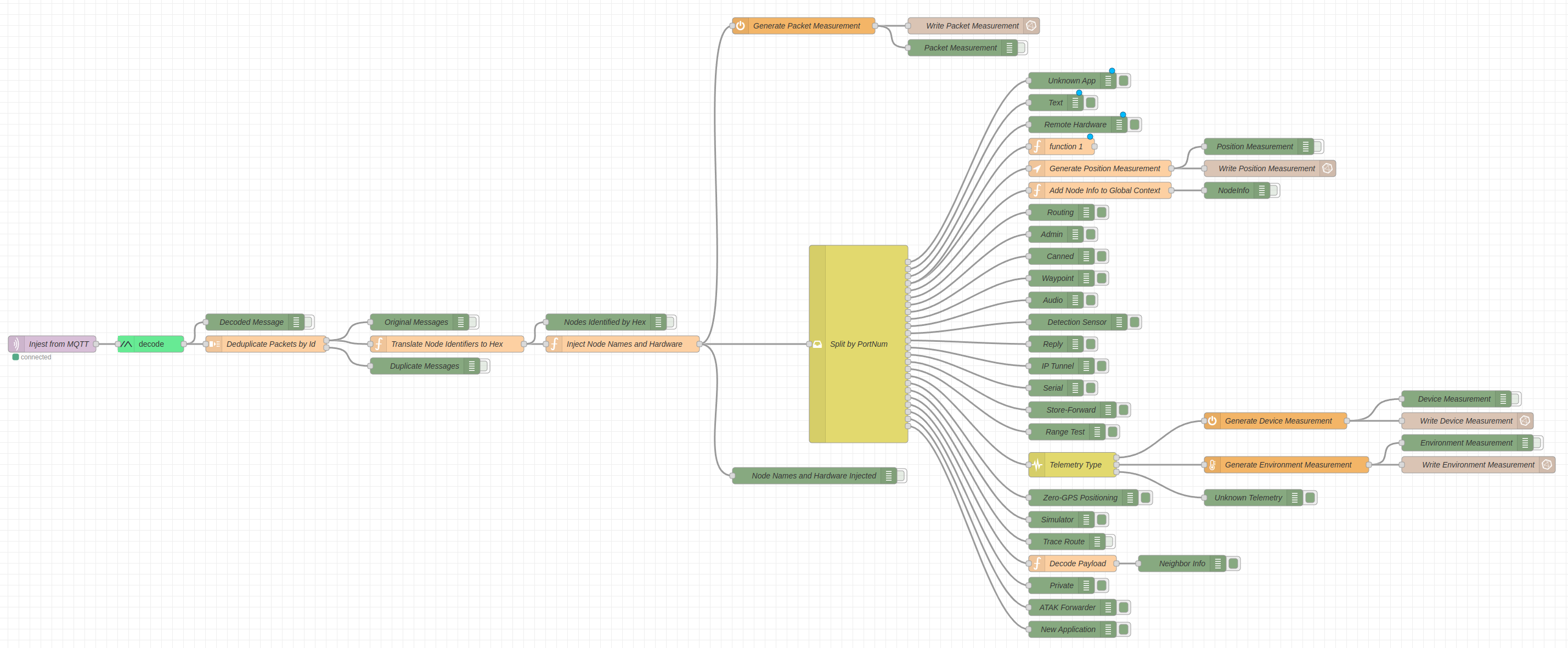Click the decode node zigzag icon

click(126, 344)
